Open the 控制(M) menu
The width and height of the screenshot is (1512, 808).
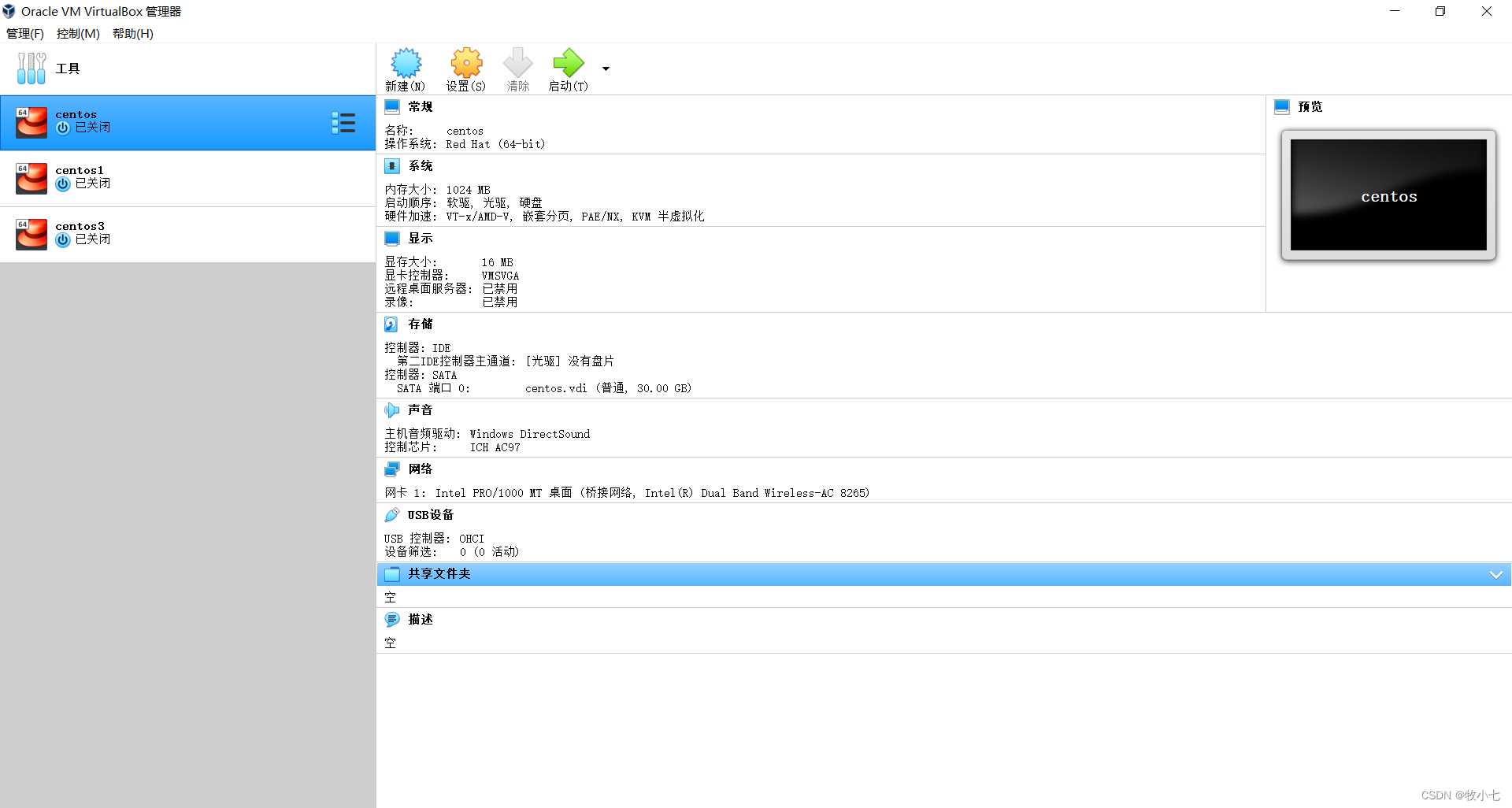(x=78, y=33)
